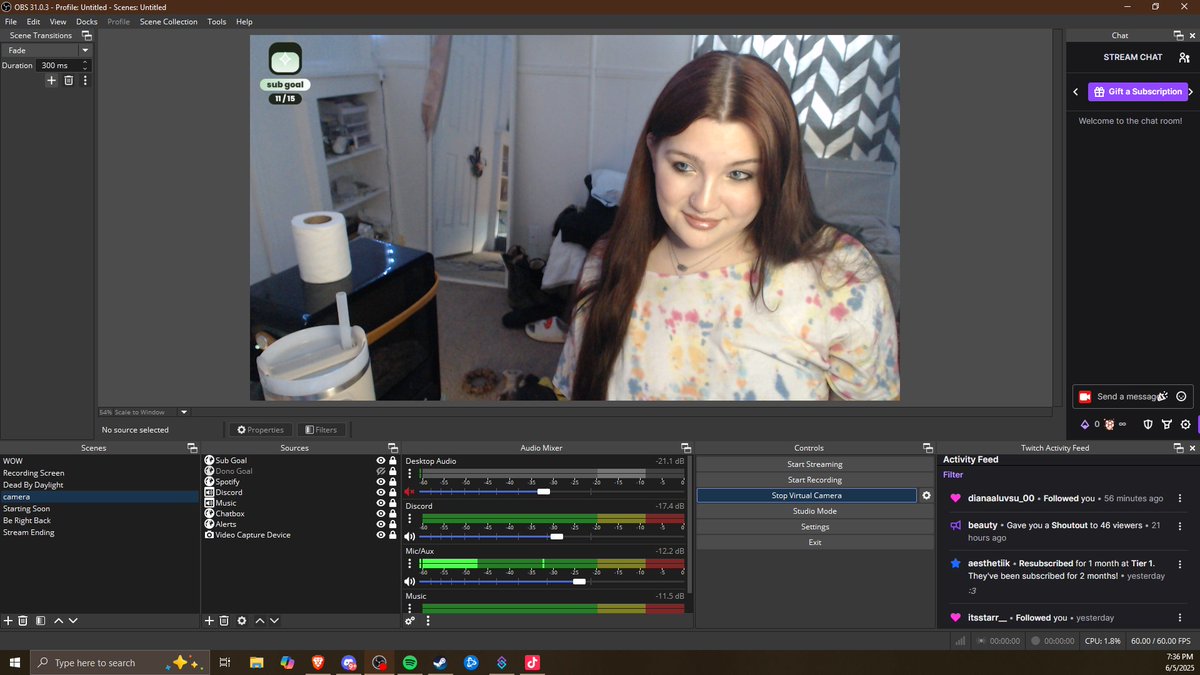Mute the Mic/Aux audio channel

[x=409, y=581]
